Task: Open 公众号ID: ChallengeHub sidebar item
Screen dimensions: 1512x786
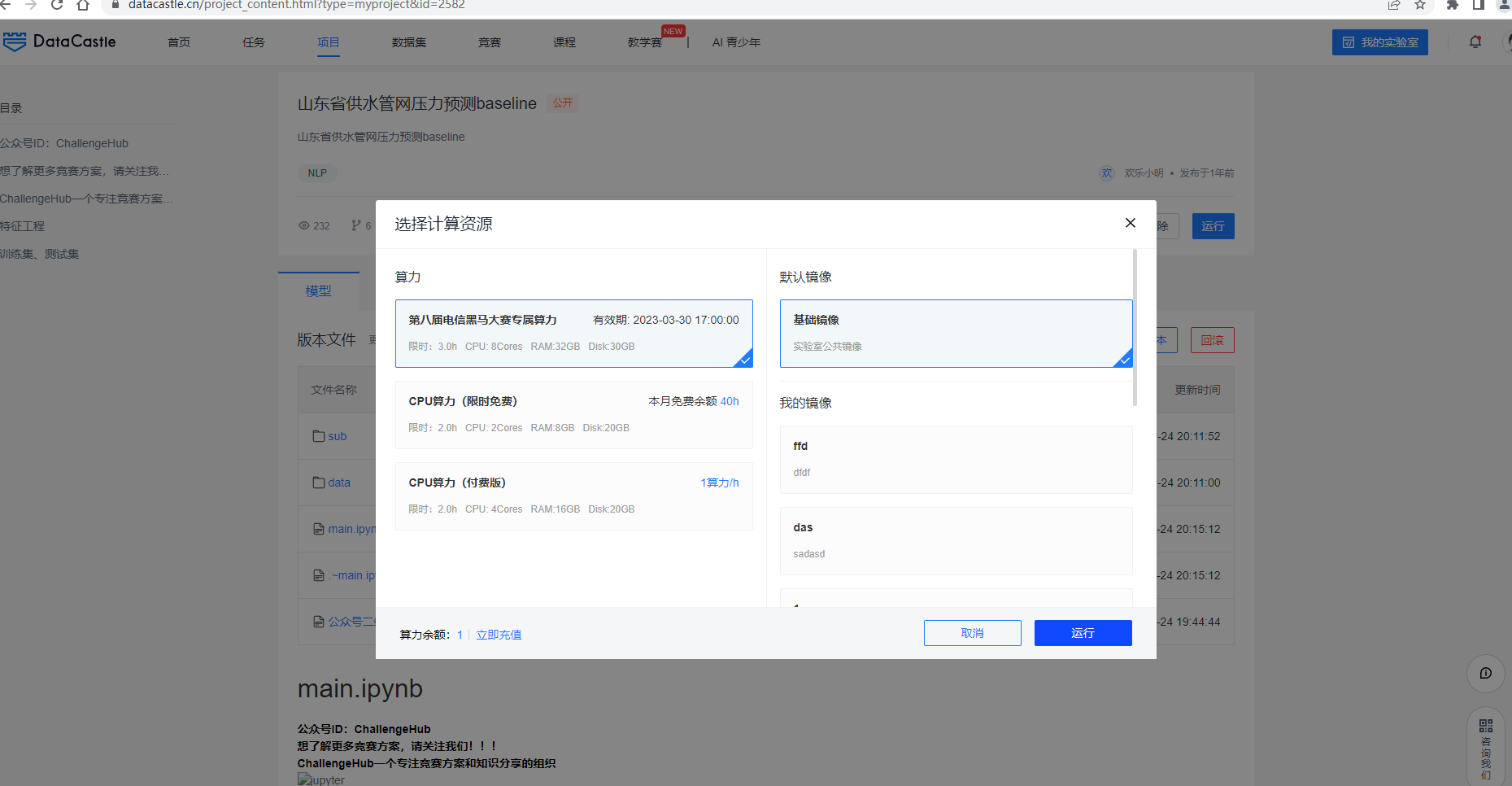Action: [64, 143]
